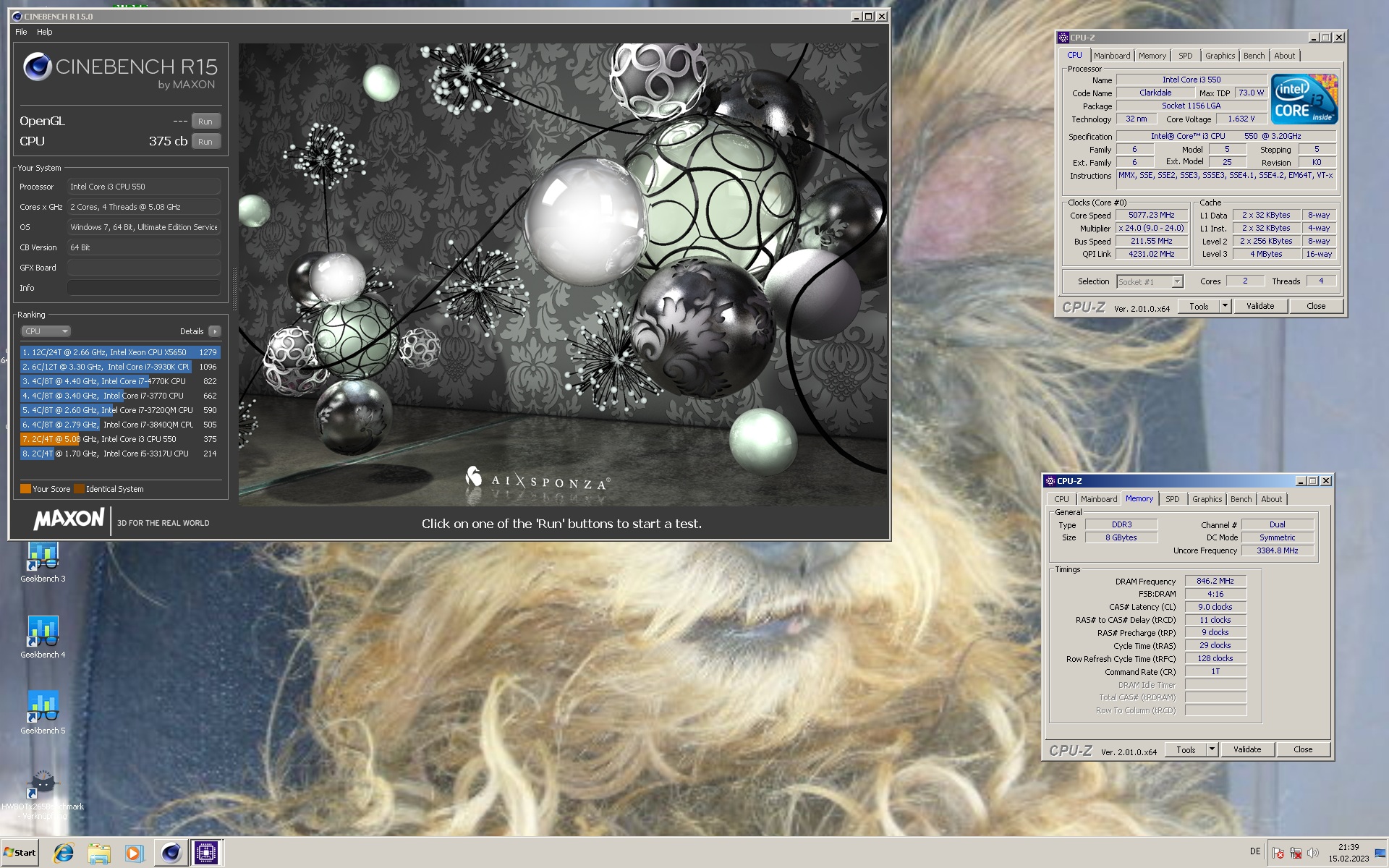Screen dimensions: 1389x868
Task: Click Validate in bottom CPU-Z window
Action: coord(1246,750)
